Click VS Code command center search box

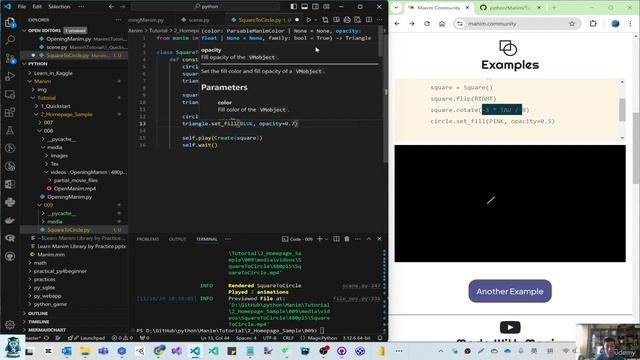click(206, 7)
